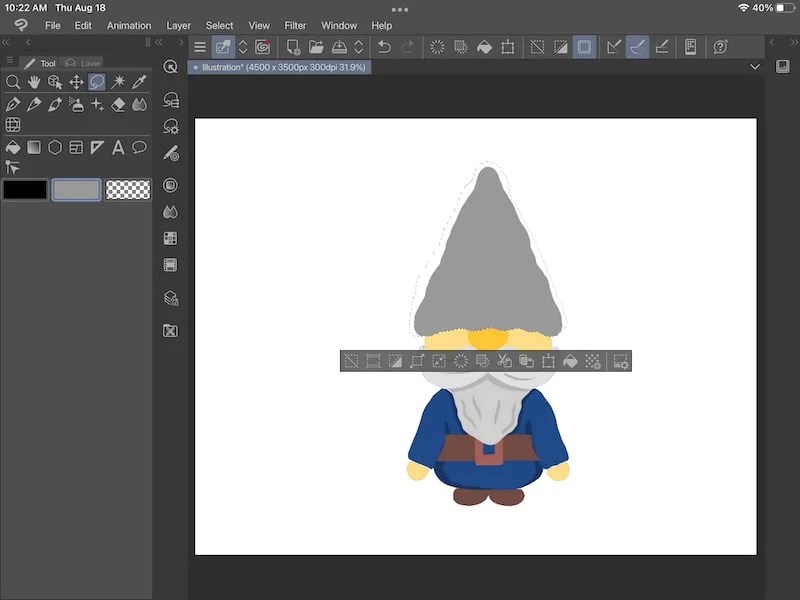Select the transparent color swatch
The width and height of the screenshot is (800, 600).
126,189
